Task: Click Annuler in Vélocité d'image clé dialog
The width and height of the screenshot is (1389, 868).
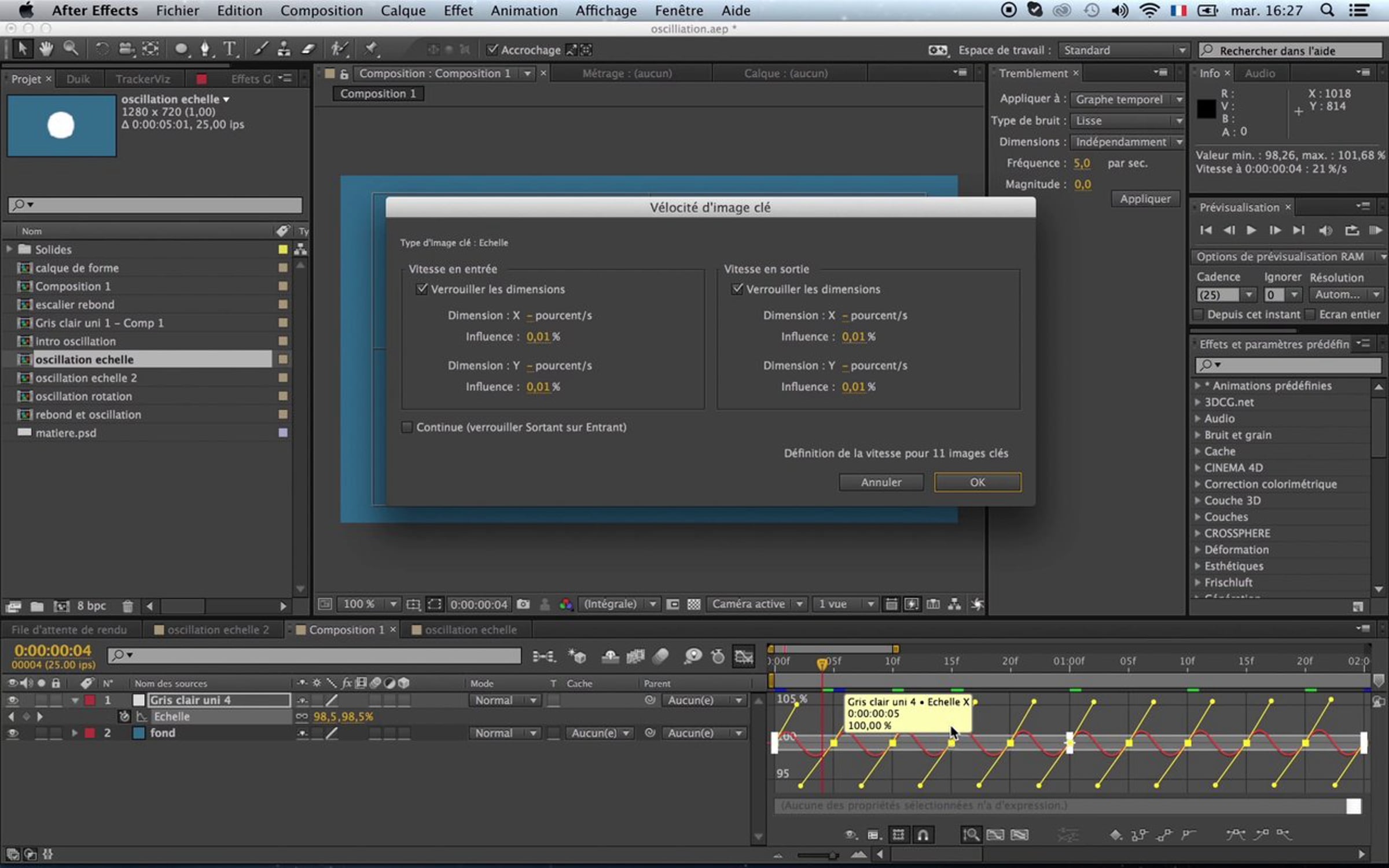Action: pyautogui.click(x=881, y=482)
